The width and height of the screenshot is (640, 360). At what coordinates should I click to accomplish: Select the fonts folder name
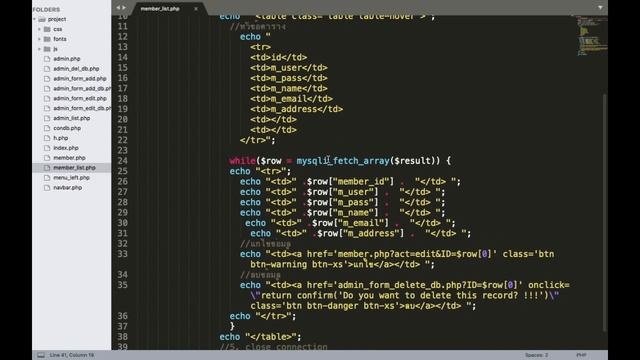pyautogui.click(x=60, y=39)
